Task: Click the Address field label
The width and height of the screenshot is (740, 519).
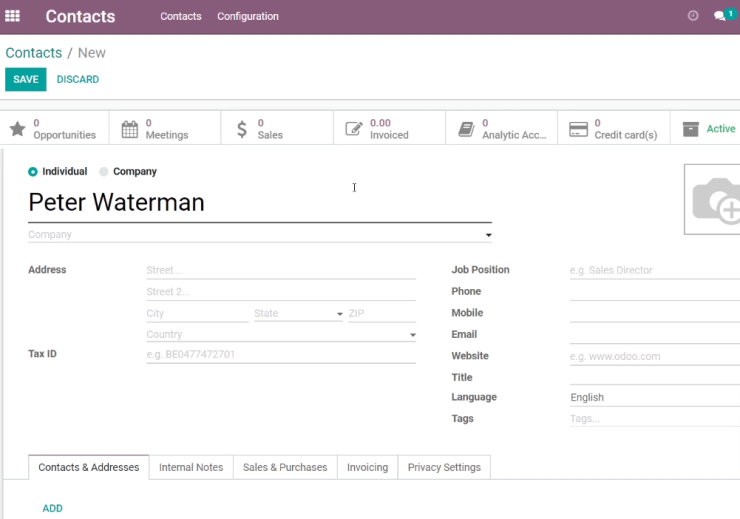Action: (x=47, y=270)
